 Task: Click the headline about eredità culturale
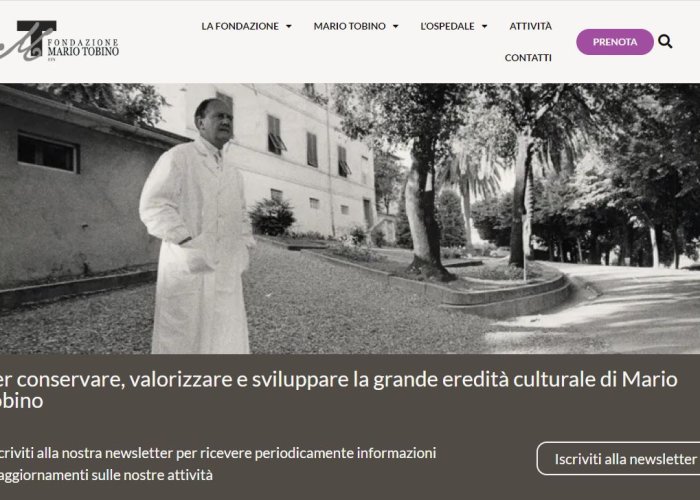coord(338,390)
